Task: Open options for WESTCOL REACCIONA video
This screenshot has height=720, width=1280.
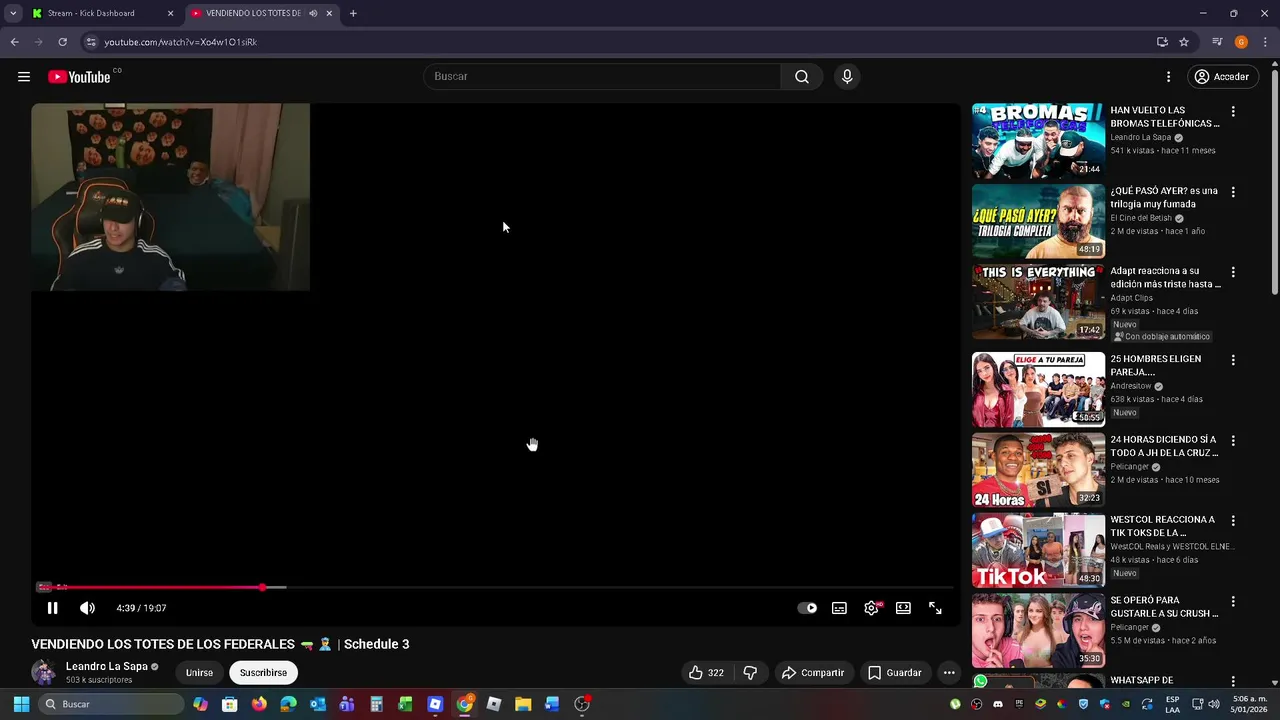Action: click(1233, 521)
